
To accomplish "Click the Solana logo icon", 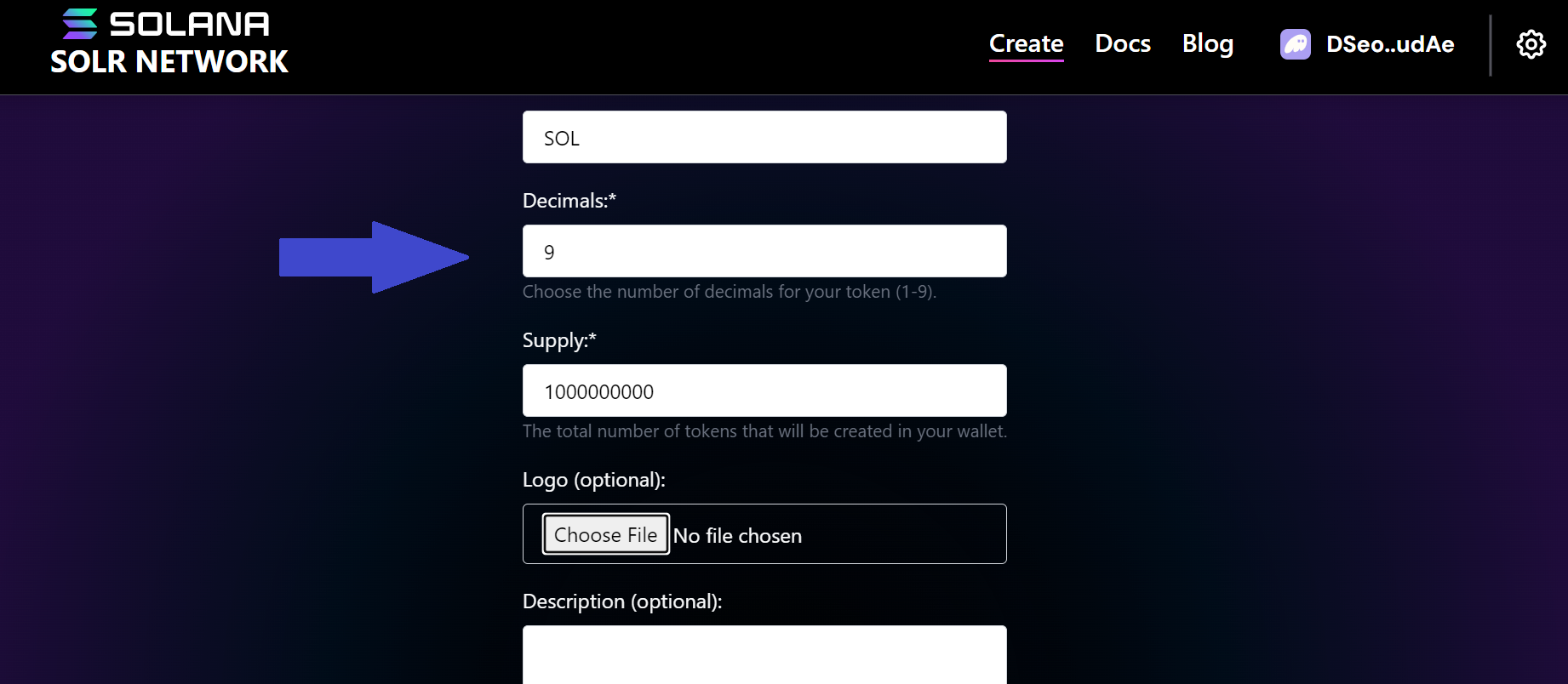I will (x=81, y=23).
